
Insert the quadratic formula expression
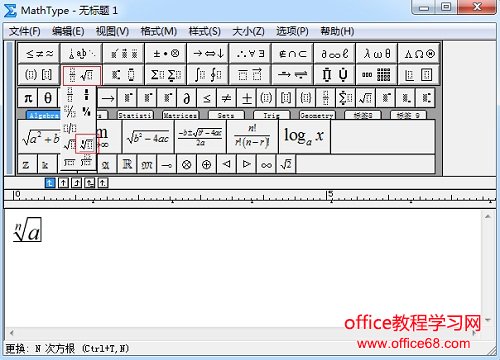tap(200, 137)
